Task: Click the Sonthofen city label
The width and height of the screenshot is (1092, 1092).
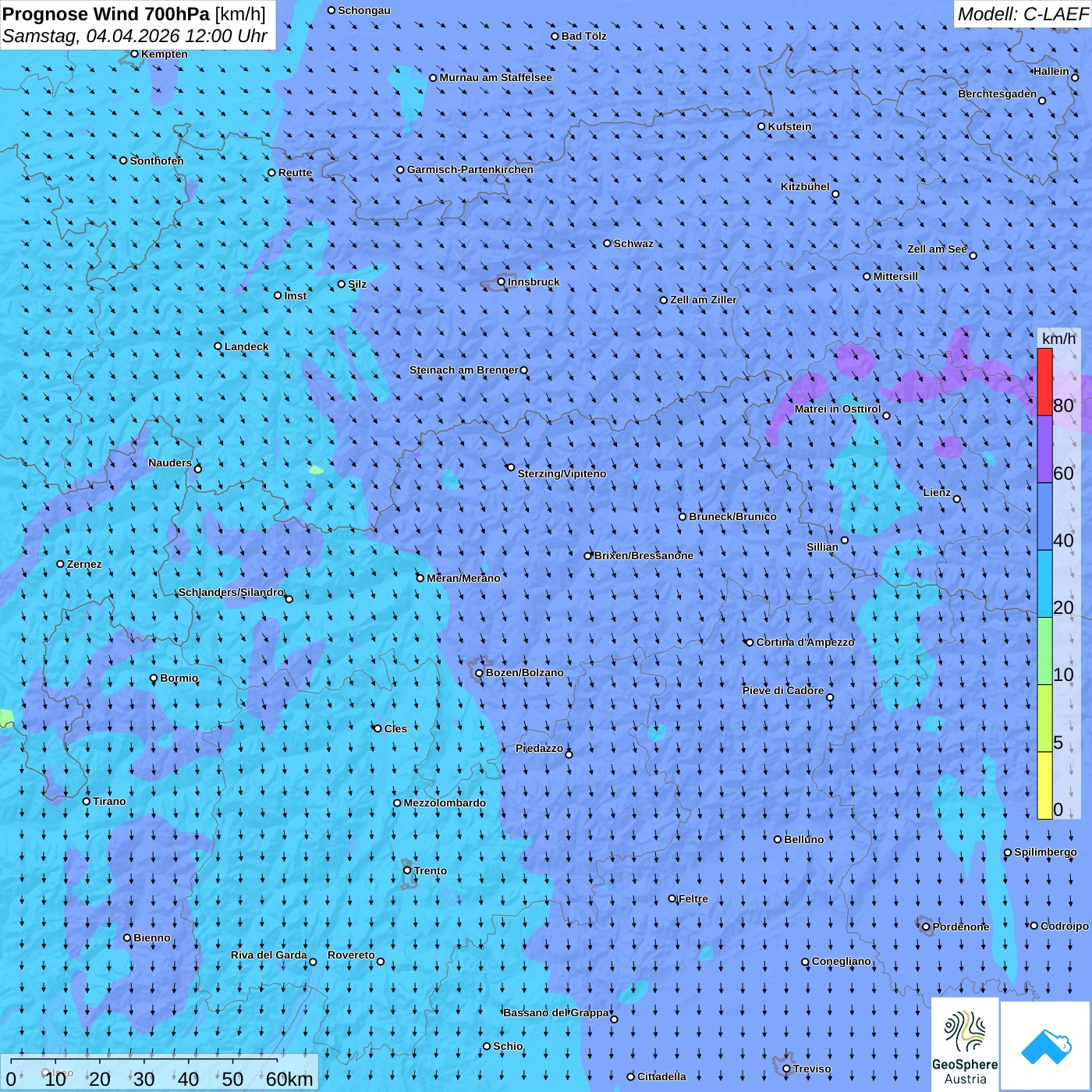Action: [157, 161]
